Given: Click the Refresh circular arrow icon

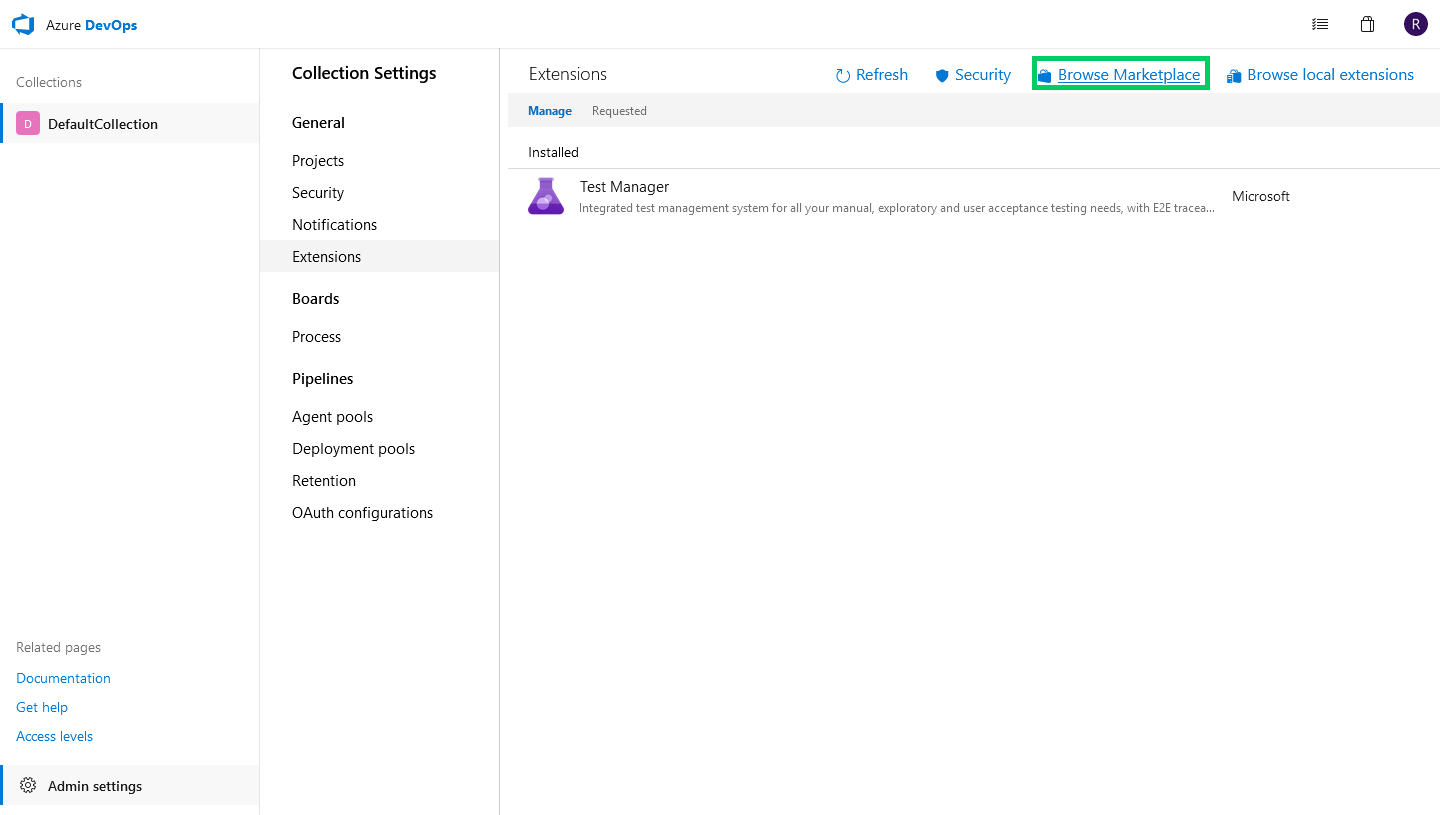Looking at the screenshot, I should click(843, 75).
